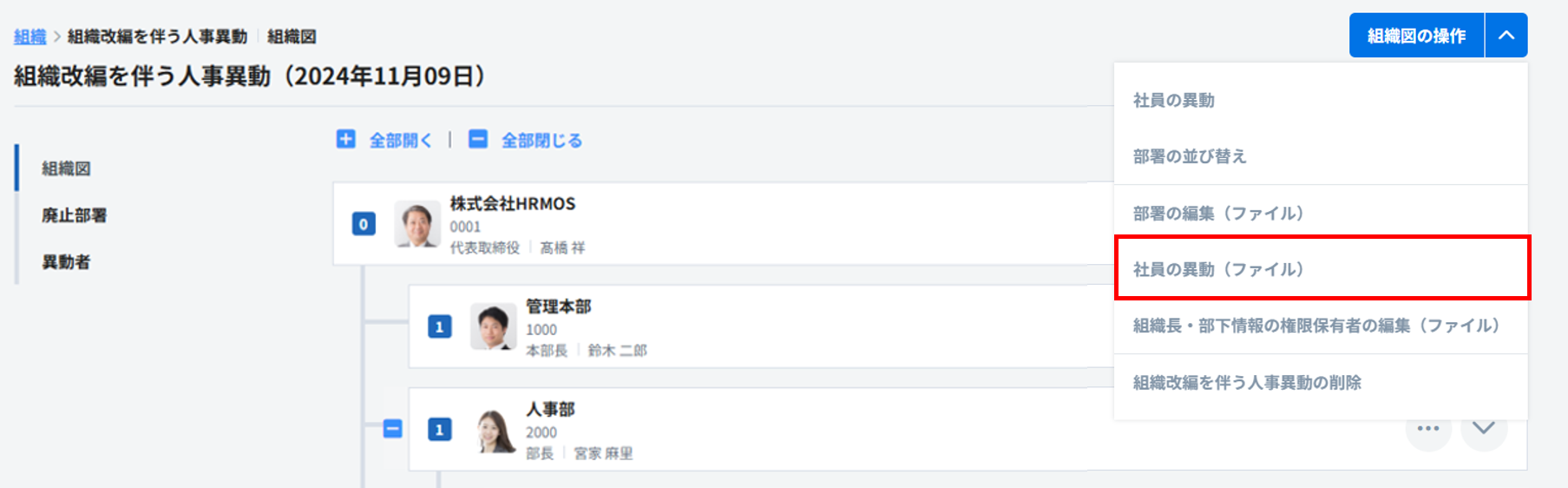Click the minus icon beside 全部閉じる
1568x488 pixels.
pyautogui.click(x=478, y=139)
